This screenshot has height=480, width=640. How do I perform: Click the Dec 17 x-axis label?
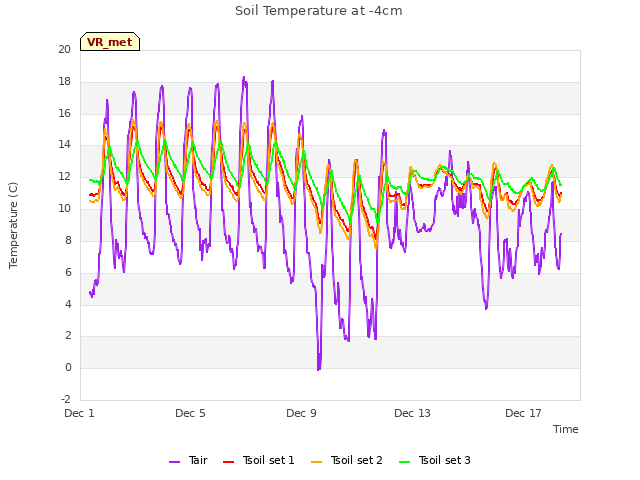[523, 413]
